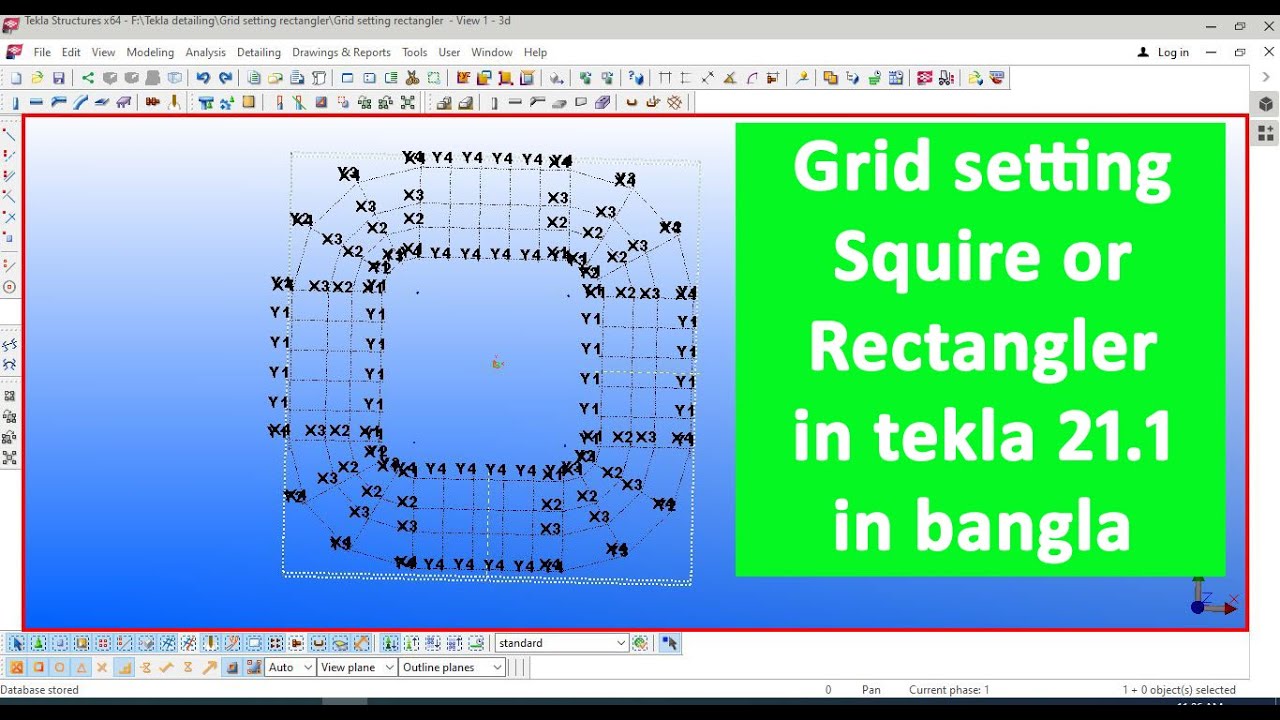Open the View menu
This screenshot has height=720, width=1280.
pyautogui.click(x=103, y=52)
